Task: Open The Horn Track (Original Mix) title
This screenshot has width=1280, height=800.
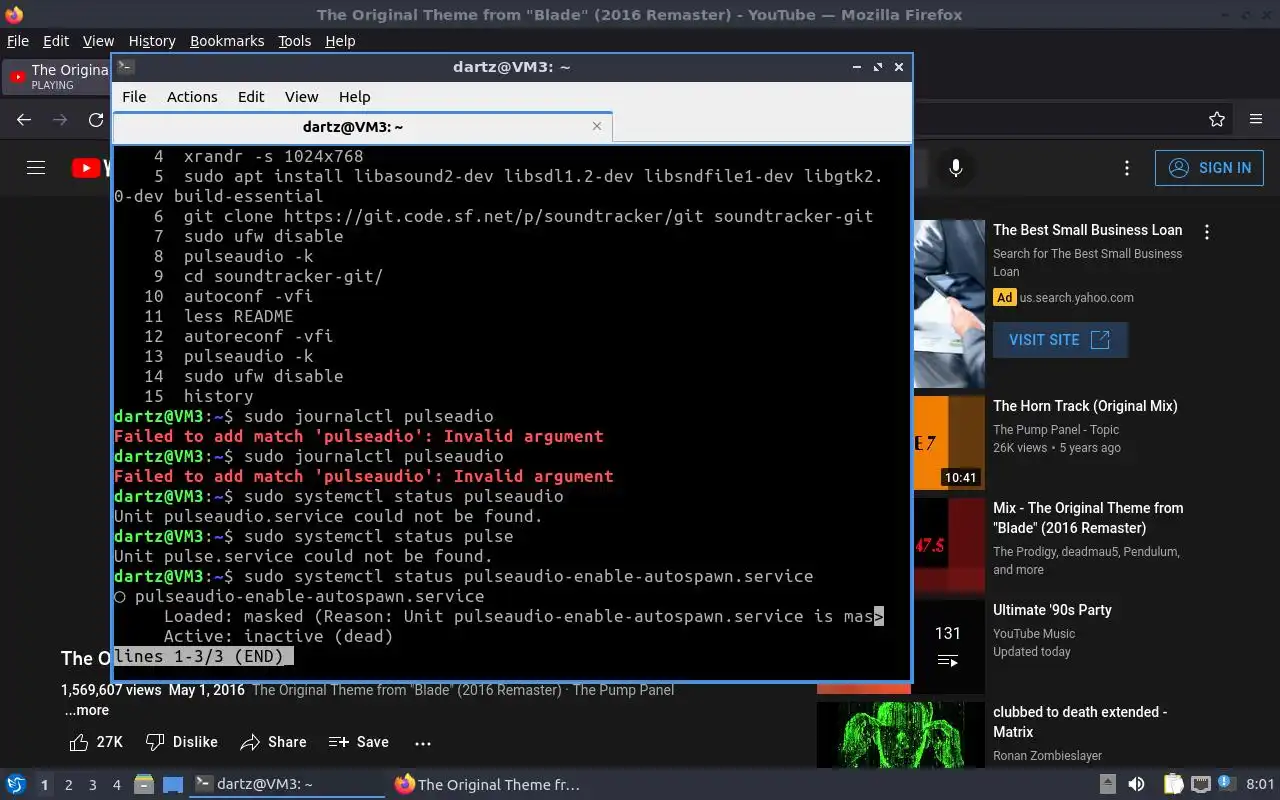Action: coord(1085,406)
